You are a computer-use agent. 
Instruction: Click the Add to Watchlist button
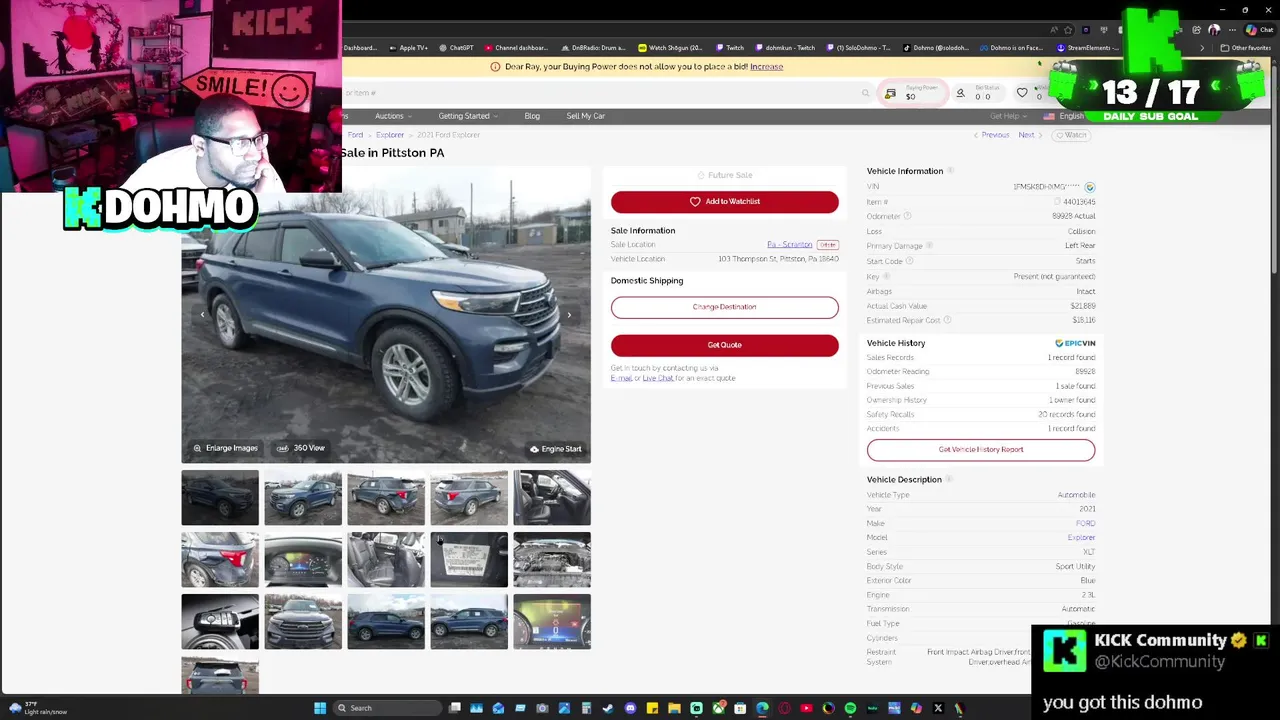pyautogui.click(x=725, y=202)
